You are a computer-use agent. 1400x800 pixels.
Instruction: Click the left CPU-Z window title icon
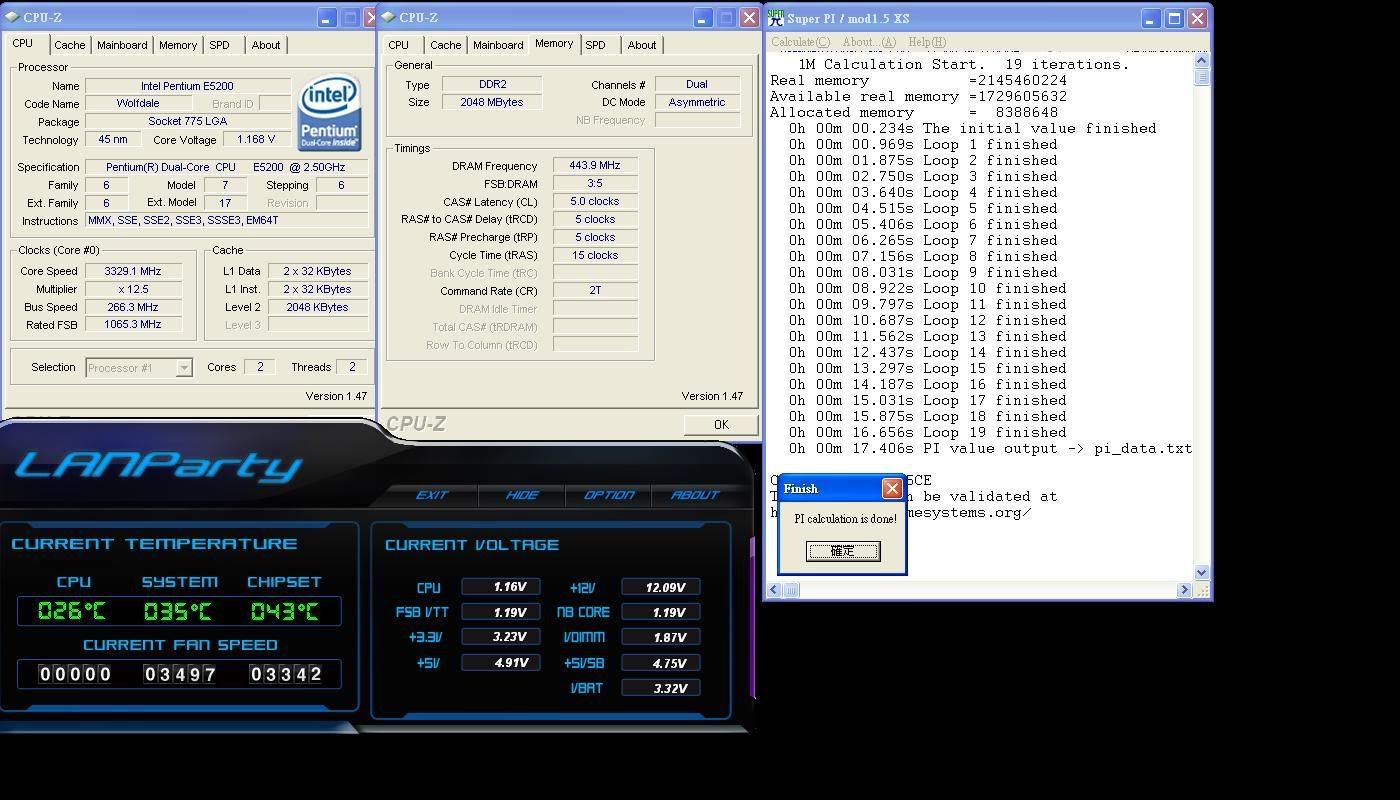pyautogui.click(x=10, y=17)
